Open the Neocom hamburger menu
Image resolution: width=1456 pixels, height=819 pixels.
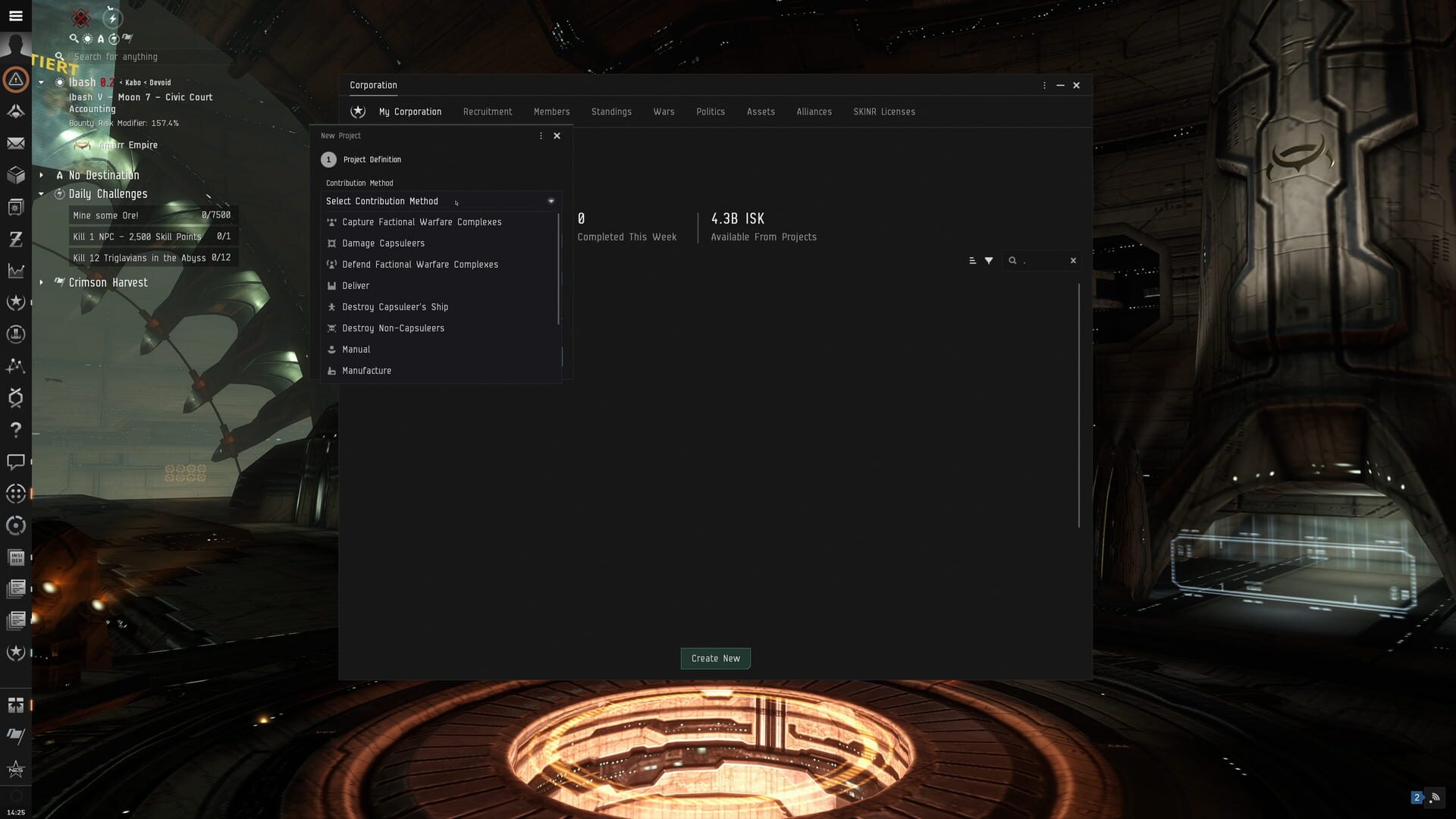tap(15, 15)
